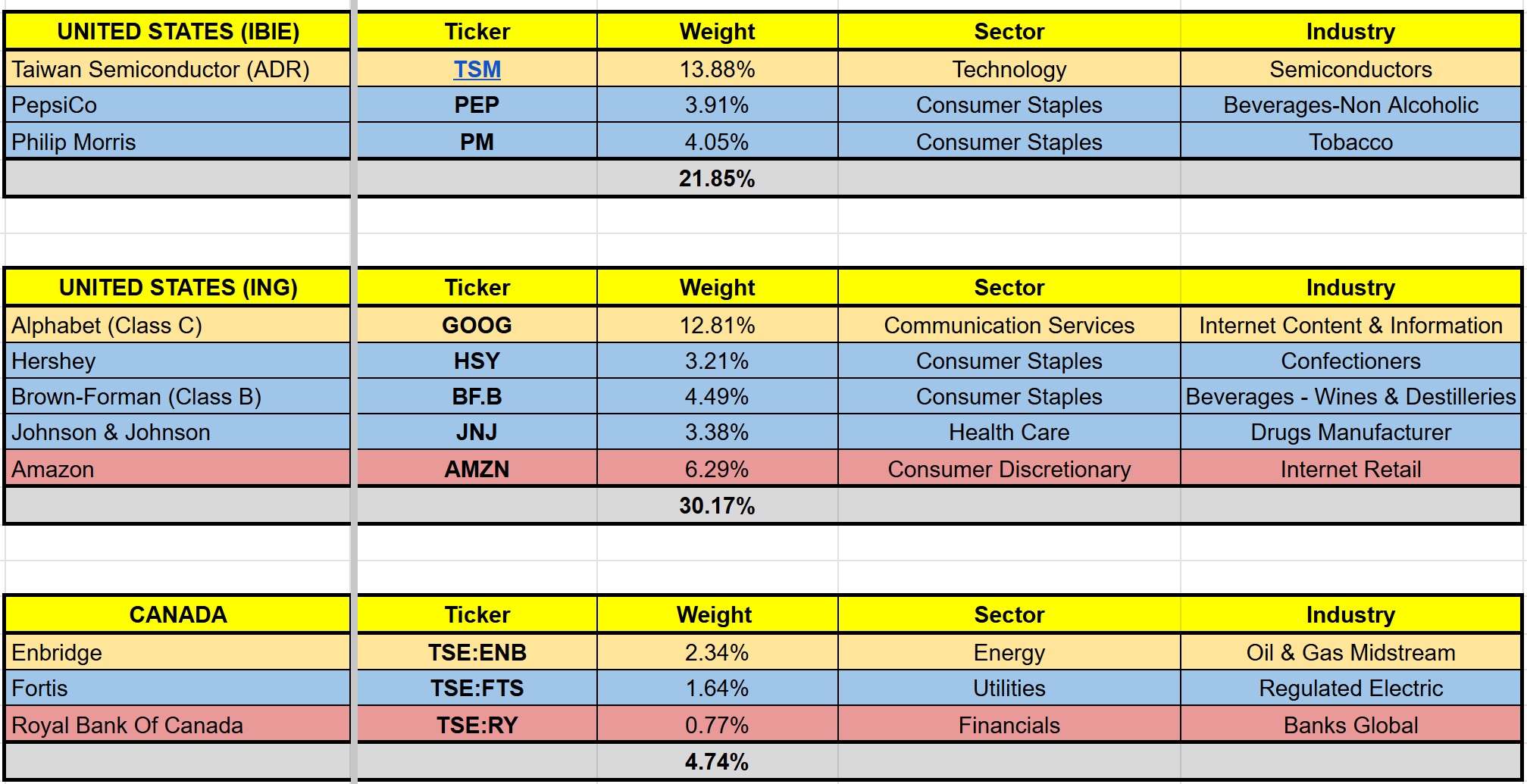The width and height of the screenshot is (1527, 784).
Task: Select Philip Morris weight 4.05% cell
Action: [x=717, y=142]
